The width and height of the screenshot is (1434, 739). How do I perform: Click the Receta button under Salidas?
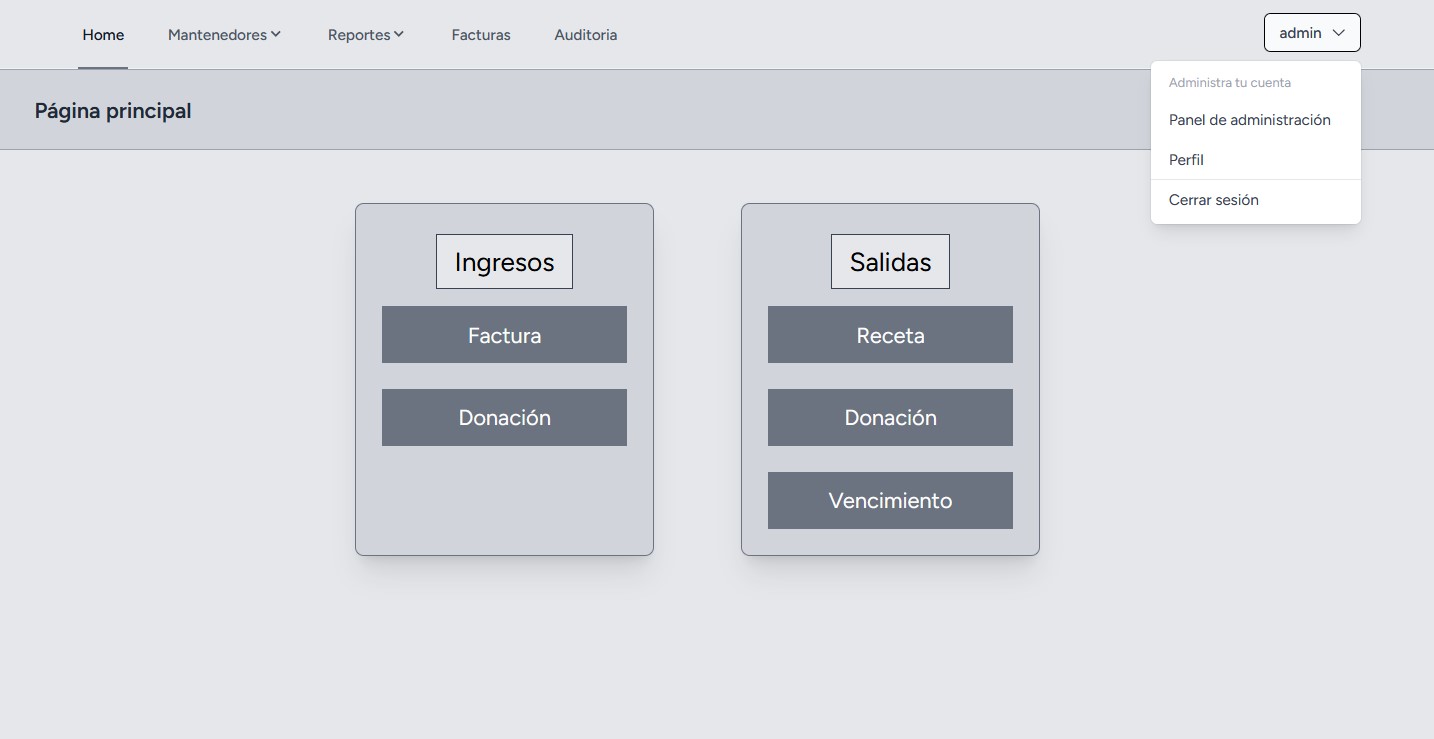890,335
